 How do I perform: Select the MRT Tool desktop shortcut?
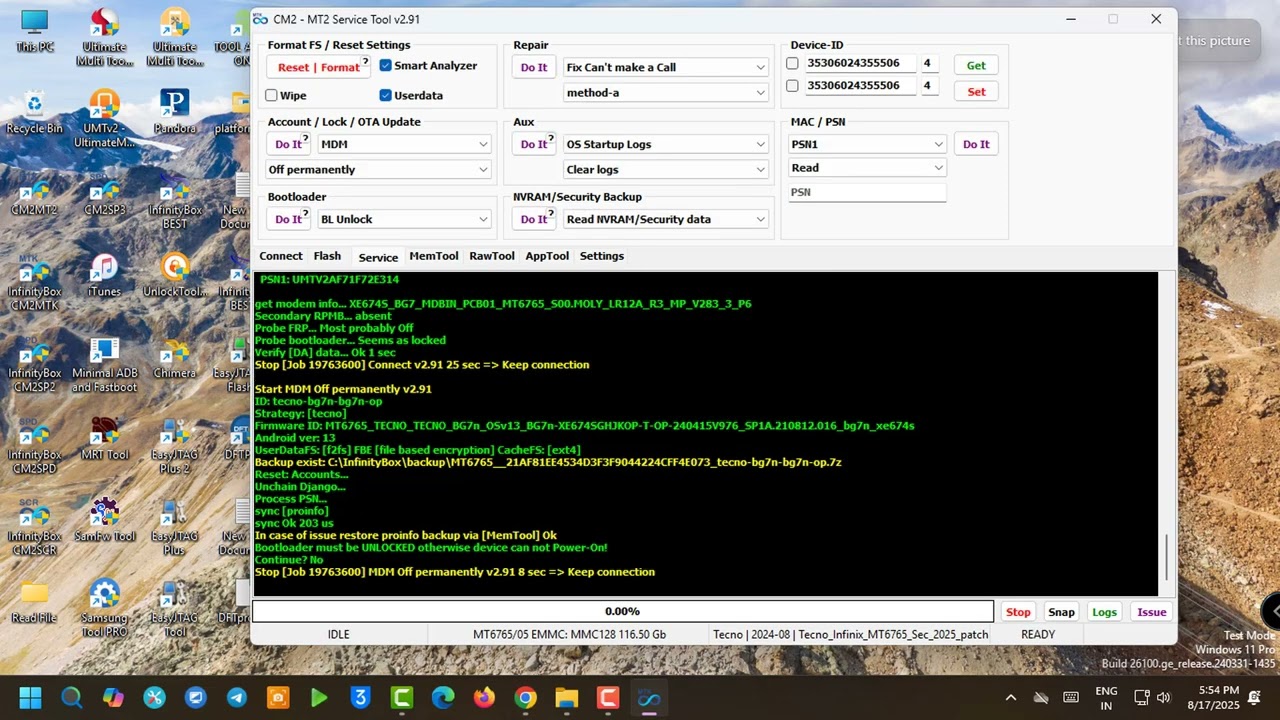click(x=104, y=438)
